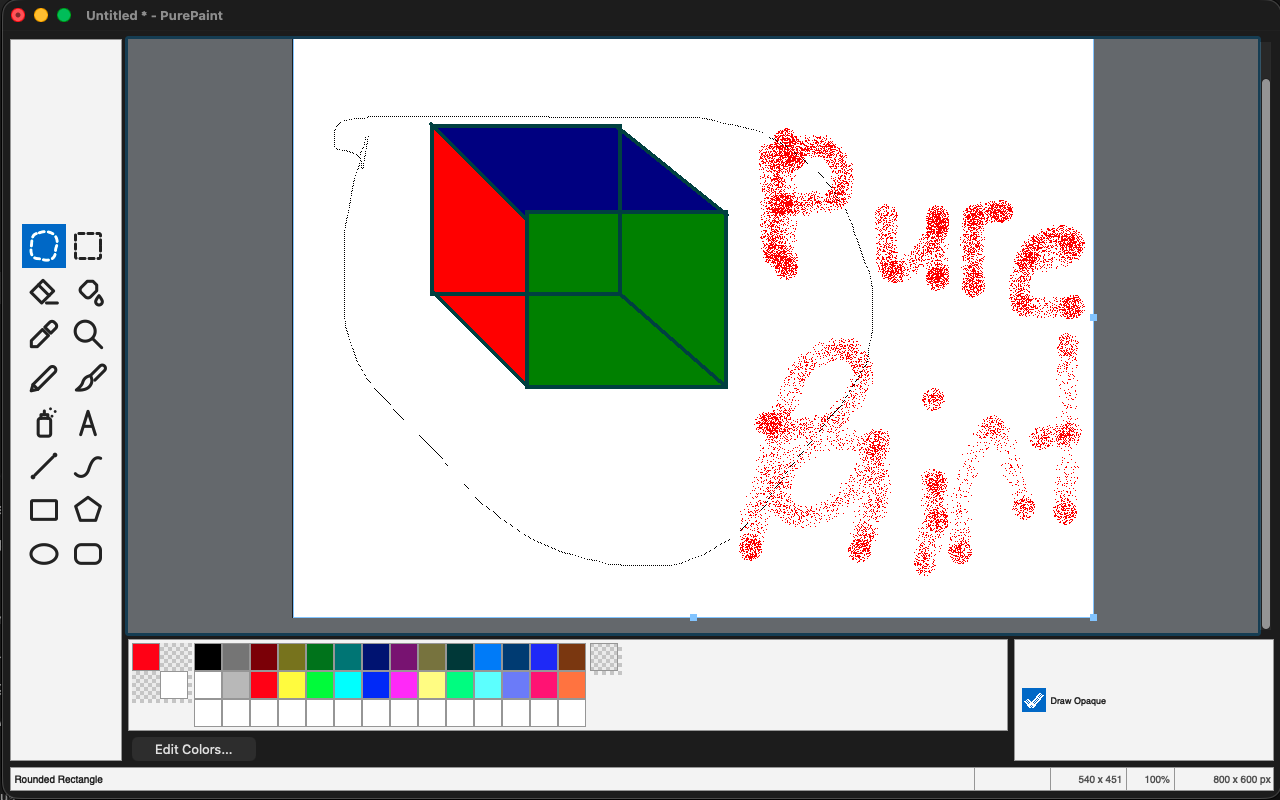This screenshot has height=800, width=1280.
Task: Click the canvas right-edge resize handle
Action: tap(1093, 317)
